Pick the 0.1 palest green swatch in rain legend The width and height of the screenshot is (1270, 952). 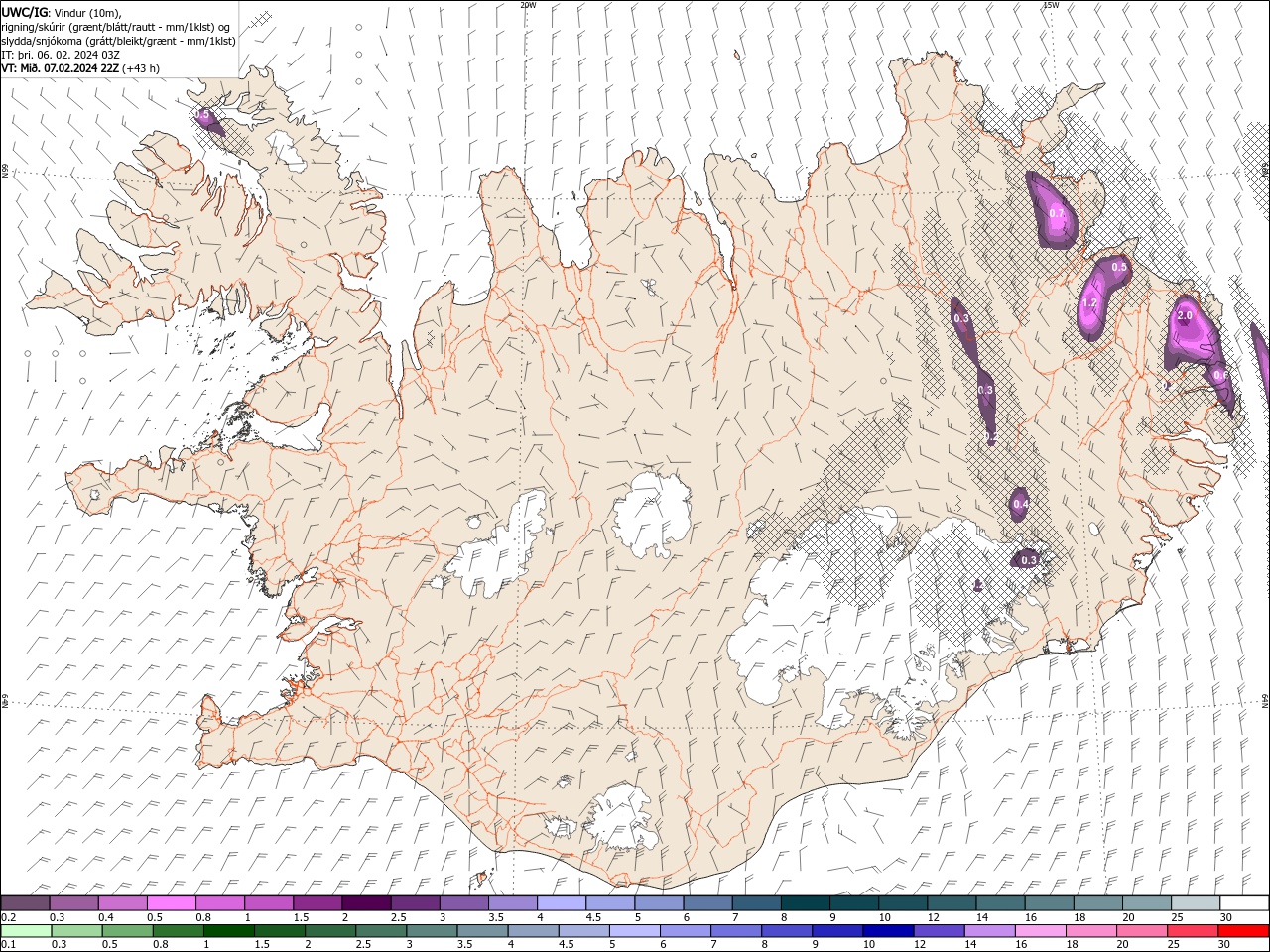tap(26, 931)
